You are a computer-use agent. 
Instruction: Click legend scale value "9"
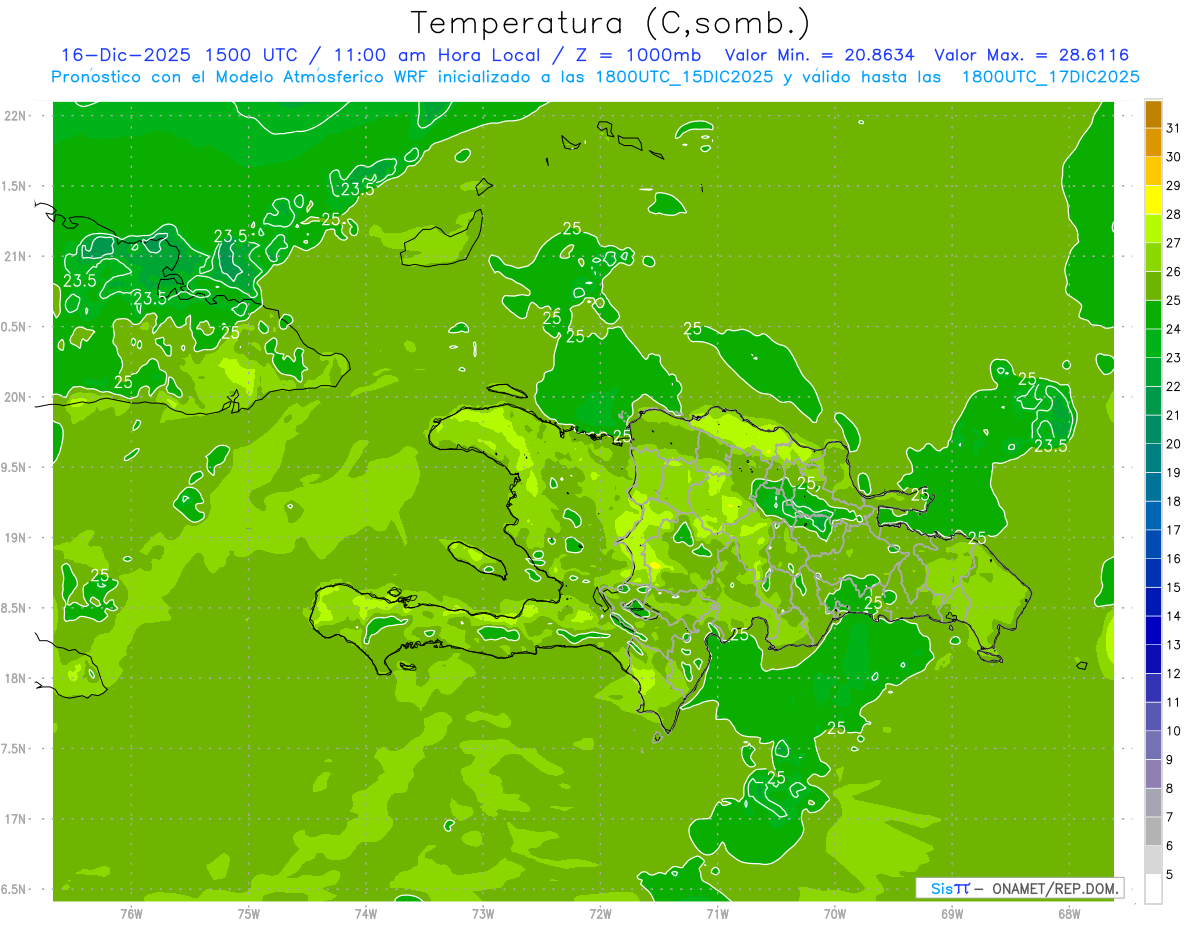[x=1170, y=760]
